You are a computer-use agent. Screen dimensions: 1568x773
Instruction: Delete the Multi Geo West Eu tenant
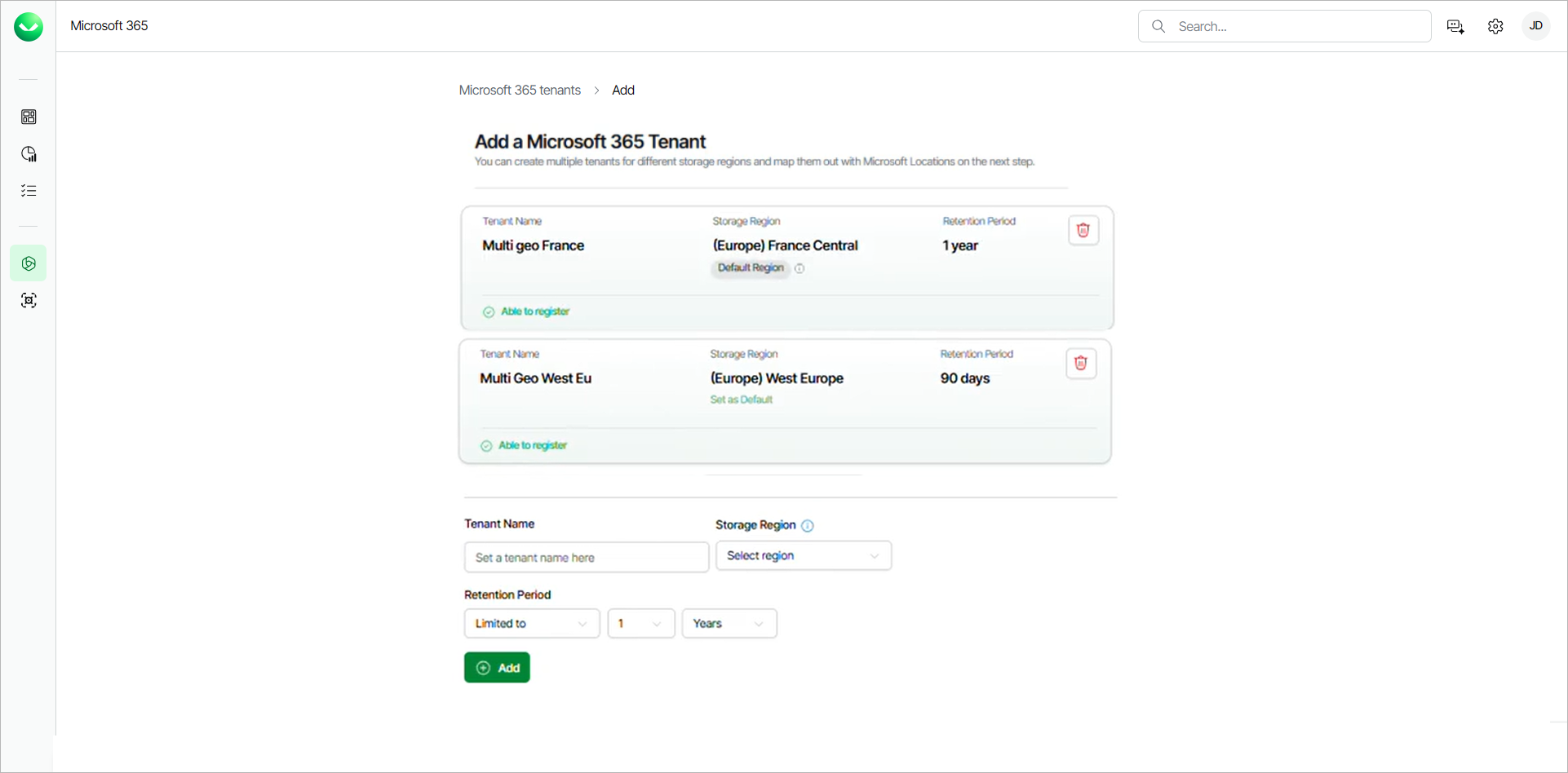point(1081,363)
